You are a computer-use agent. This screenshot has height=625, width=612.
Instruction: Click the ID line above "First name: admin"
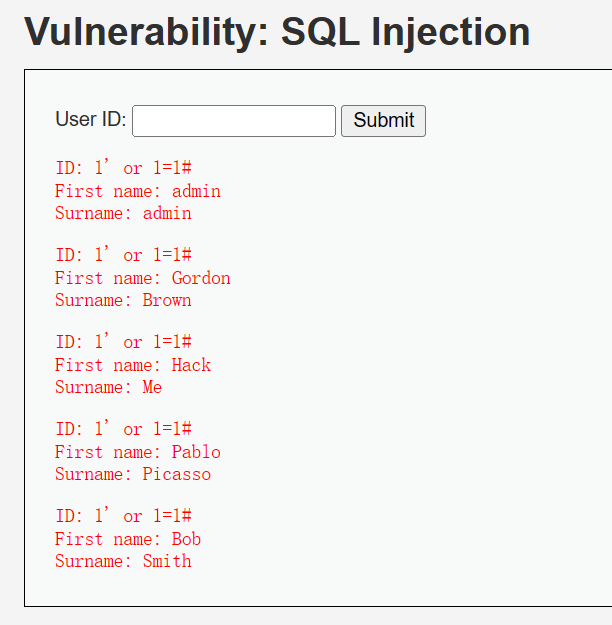[123, 168]
